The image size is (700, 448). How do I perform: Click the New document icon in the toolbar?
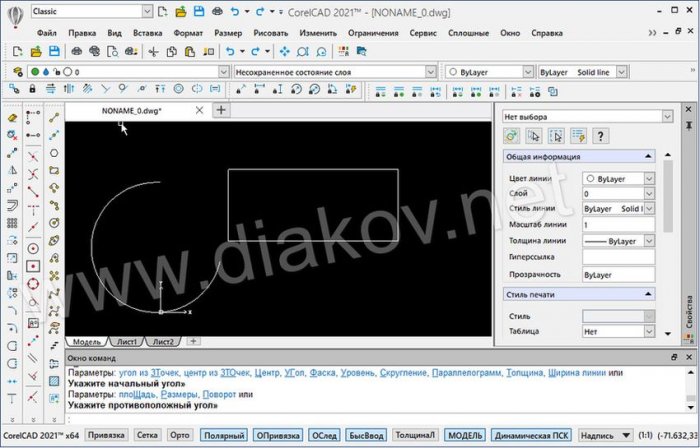[18, 50]
